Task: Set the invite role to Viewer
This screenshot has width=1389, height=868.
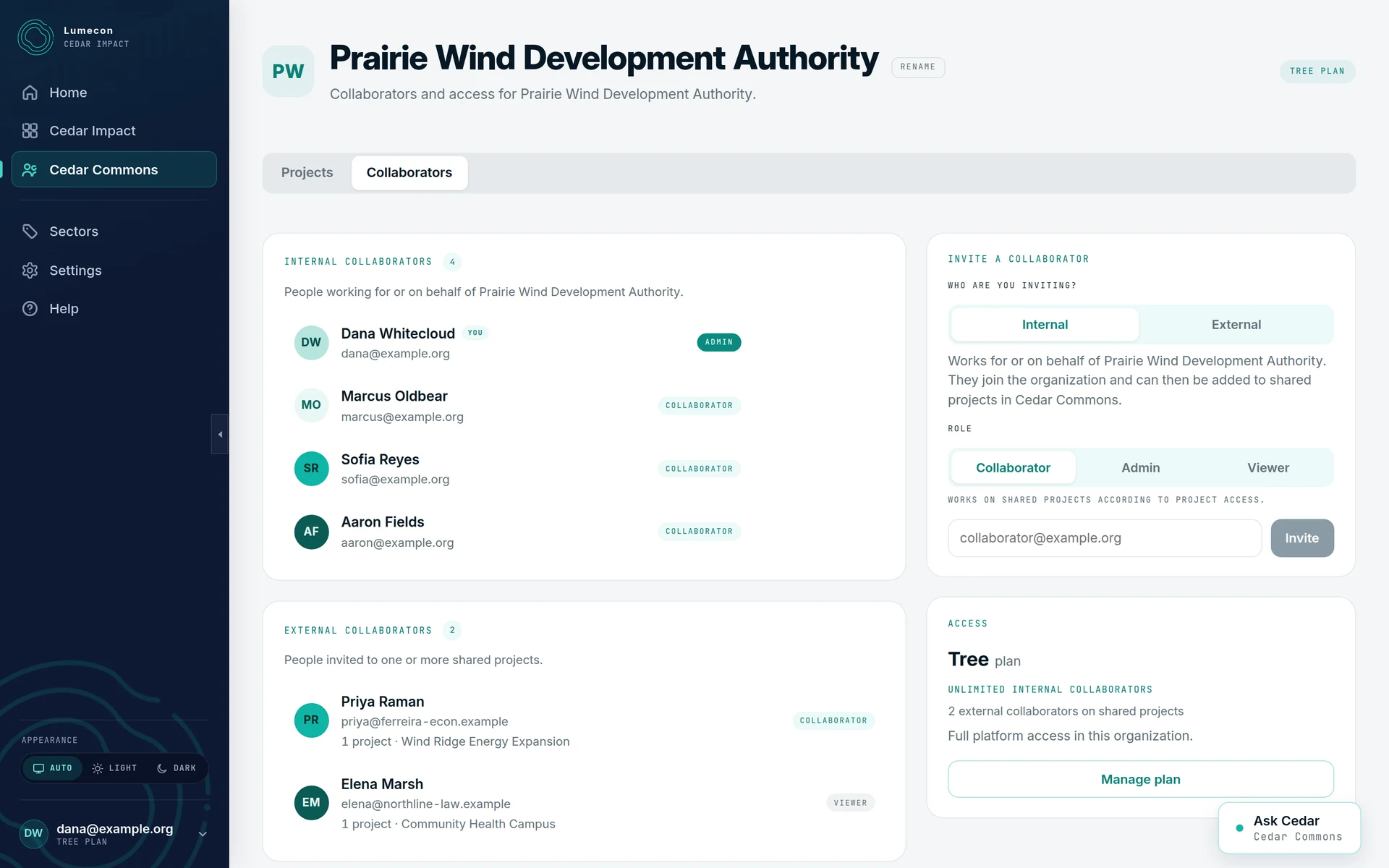Action: tap(1267, 468)
